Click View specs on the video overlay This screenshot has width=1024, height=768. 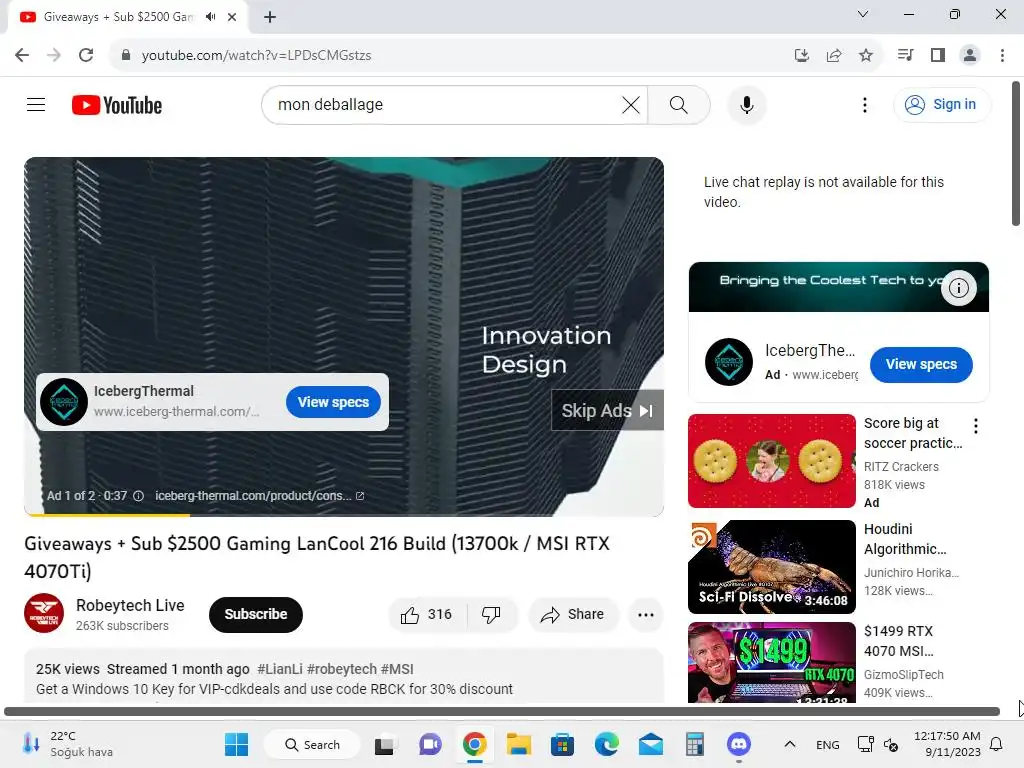pyautogui.click(x=333, y=402)
